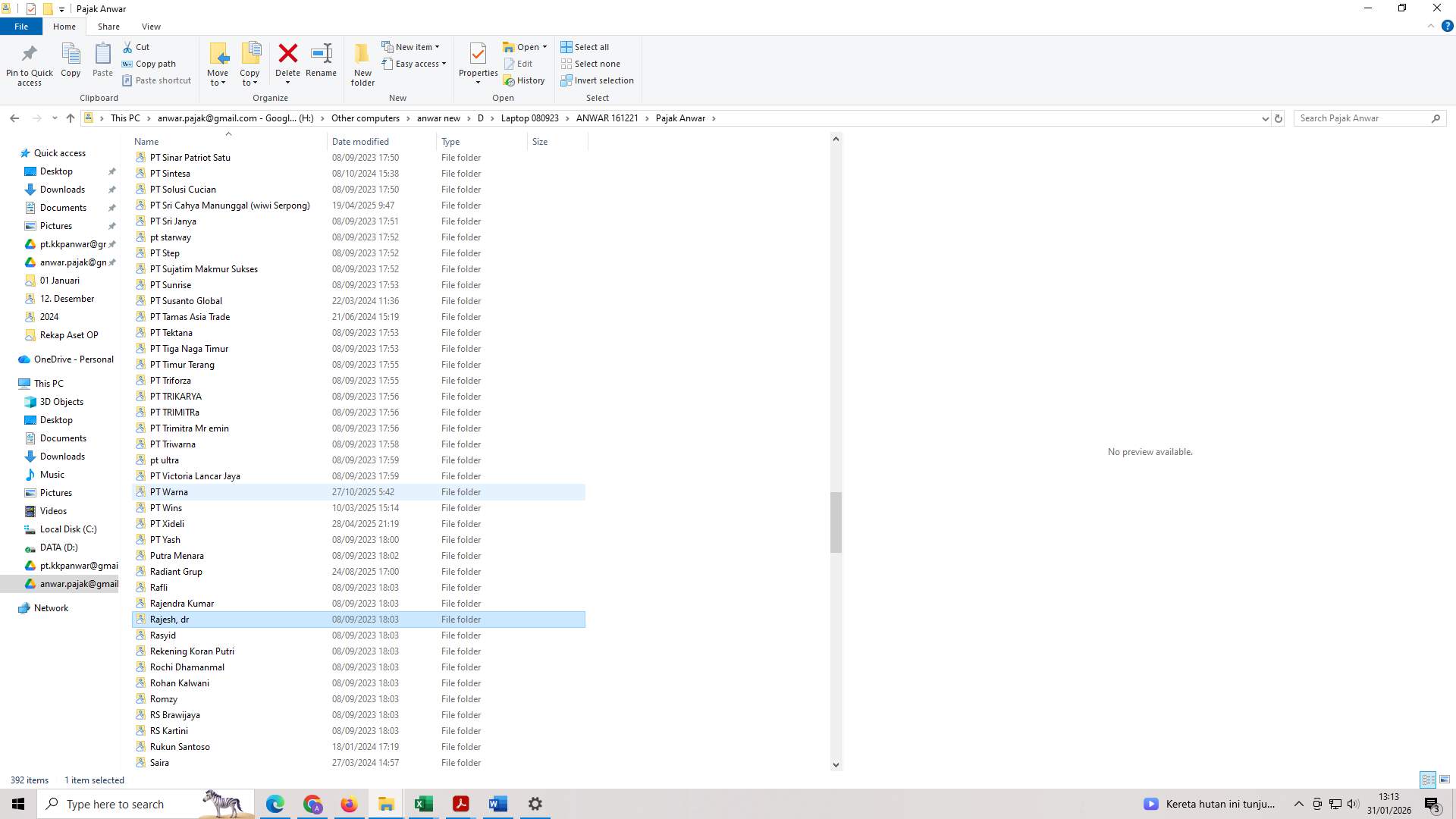Create a New folder from the ribbon

pyautogui.click(x=362, y=64)
